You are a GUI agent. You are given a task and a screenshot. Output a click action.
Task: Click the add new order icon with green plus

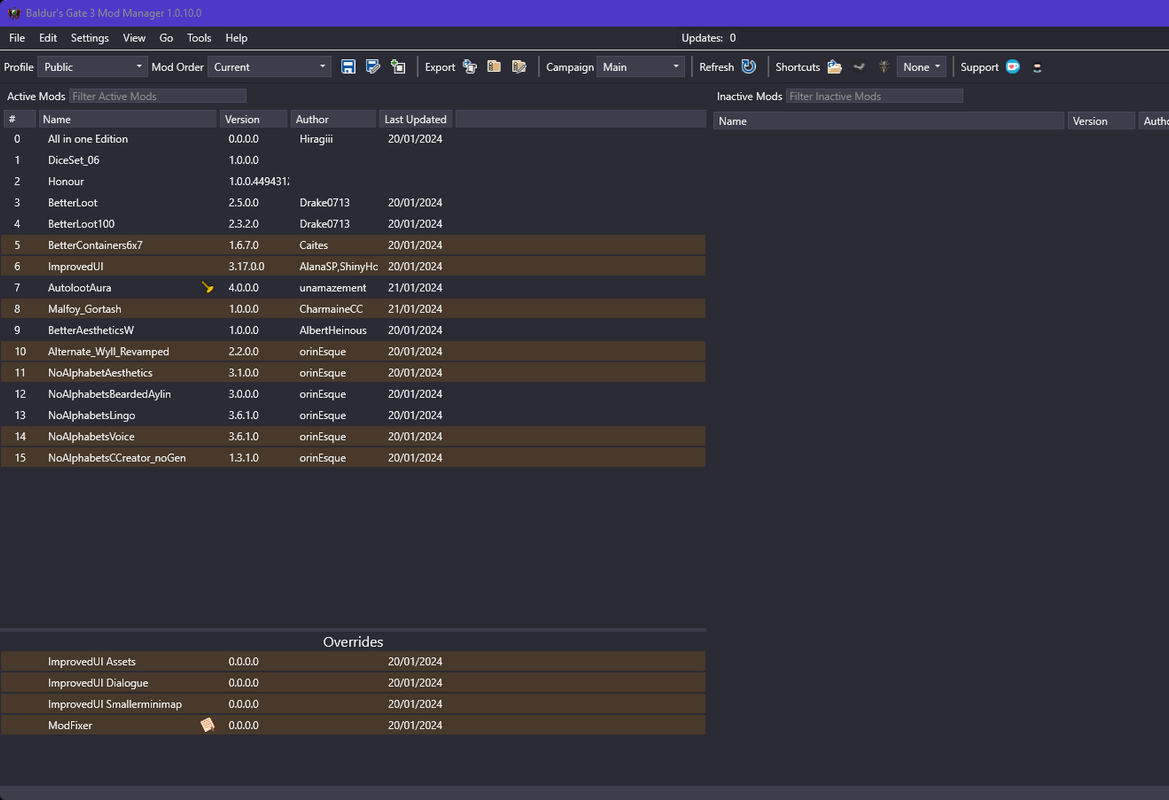coord(398,67)
